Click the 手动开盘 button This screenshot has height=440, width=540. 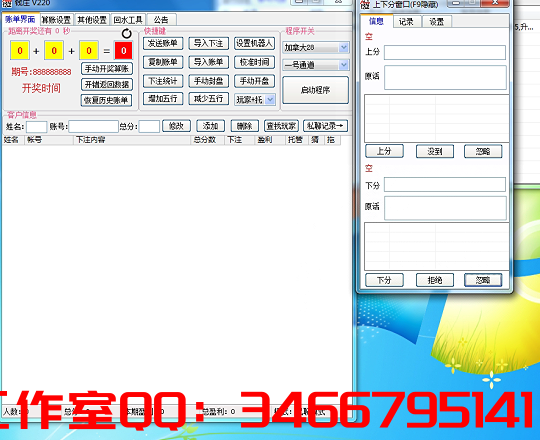point(254,81)
